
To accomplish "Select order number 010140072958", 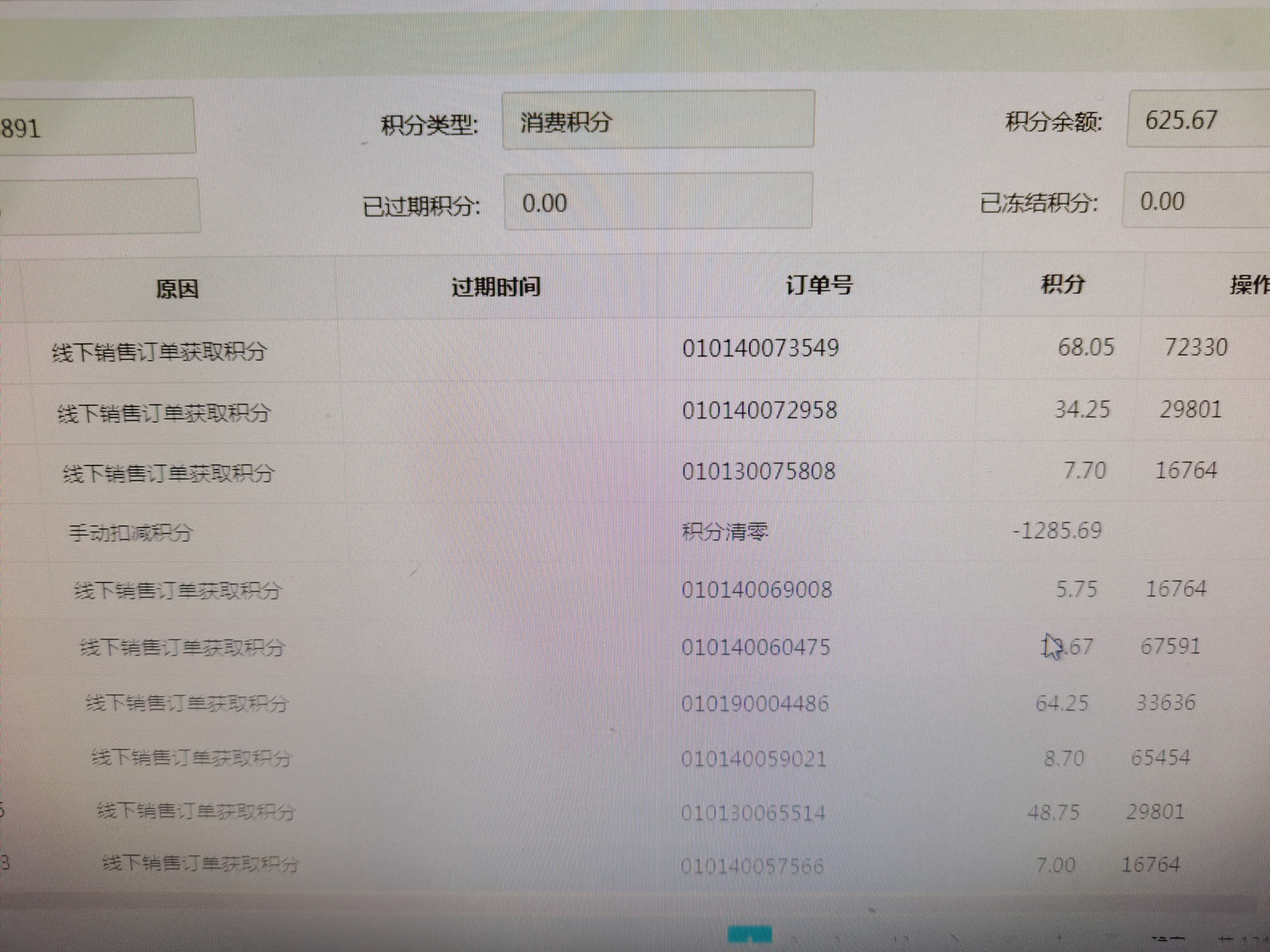I will [x=760, y=410].
